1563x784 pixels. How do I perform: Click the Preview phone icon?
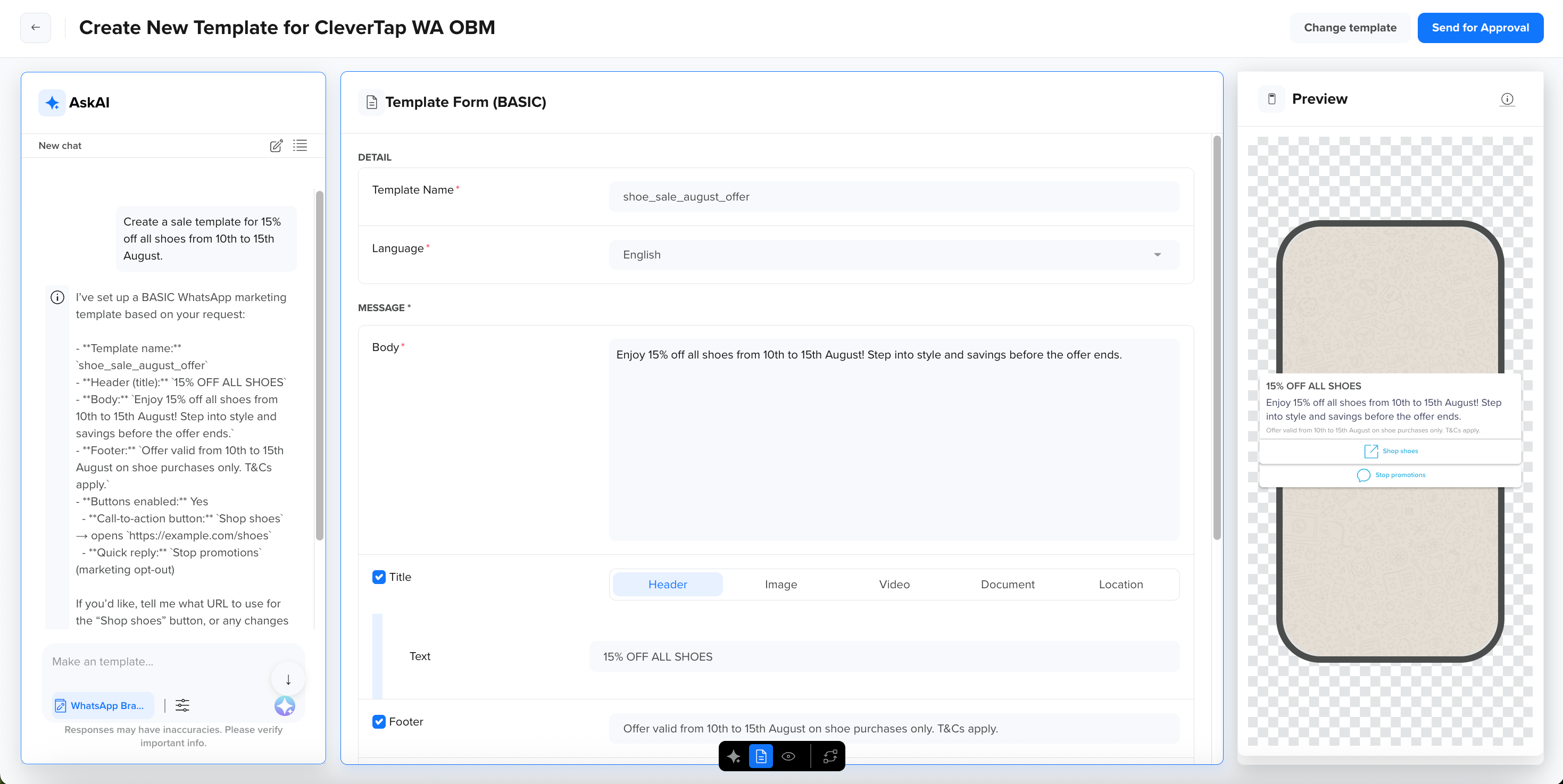coord(1272,99)
